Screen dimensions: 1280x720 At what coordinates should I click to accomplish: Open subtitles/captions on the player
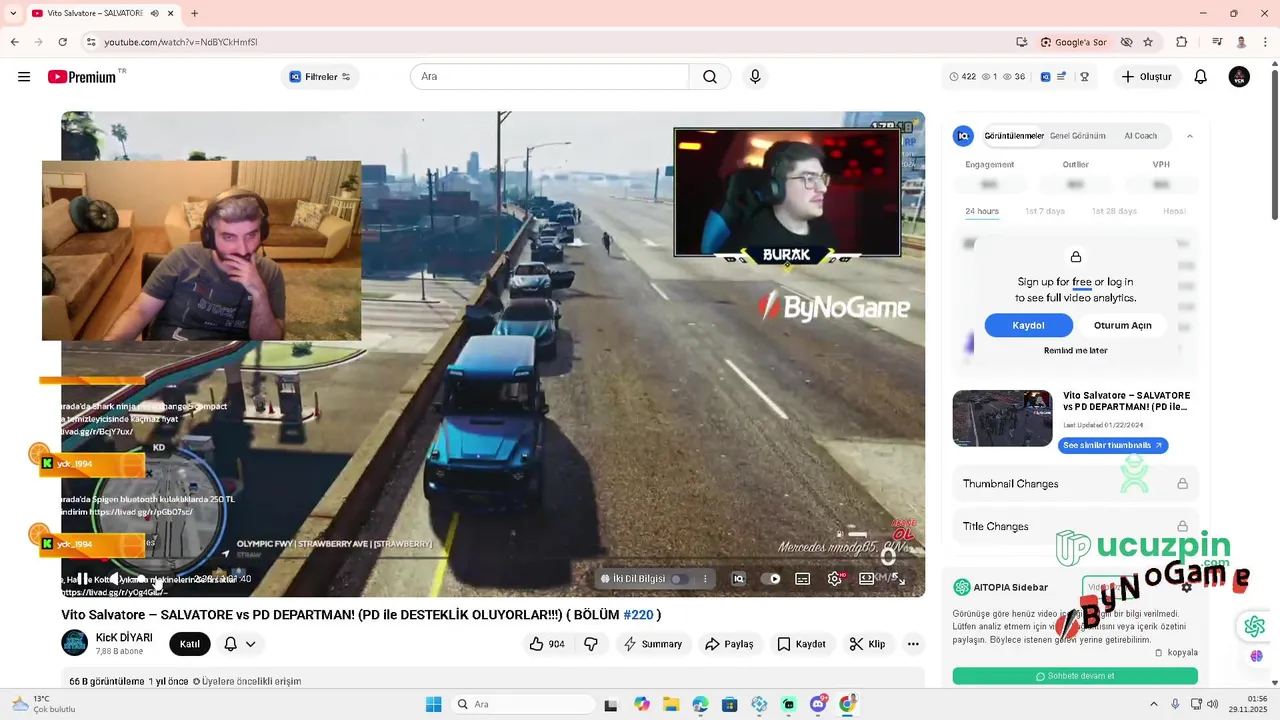(x=802, y=578)
